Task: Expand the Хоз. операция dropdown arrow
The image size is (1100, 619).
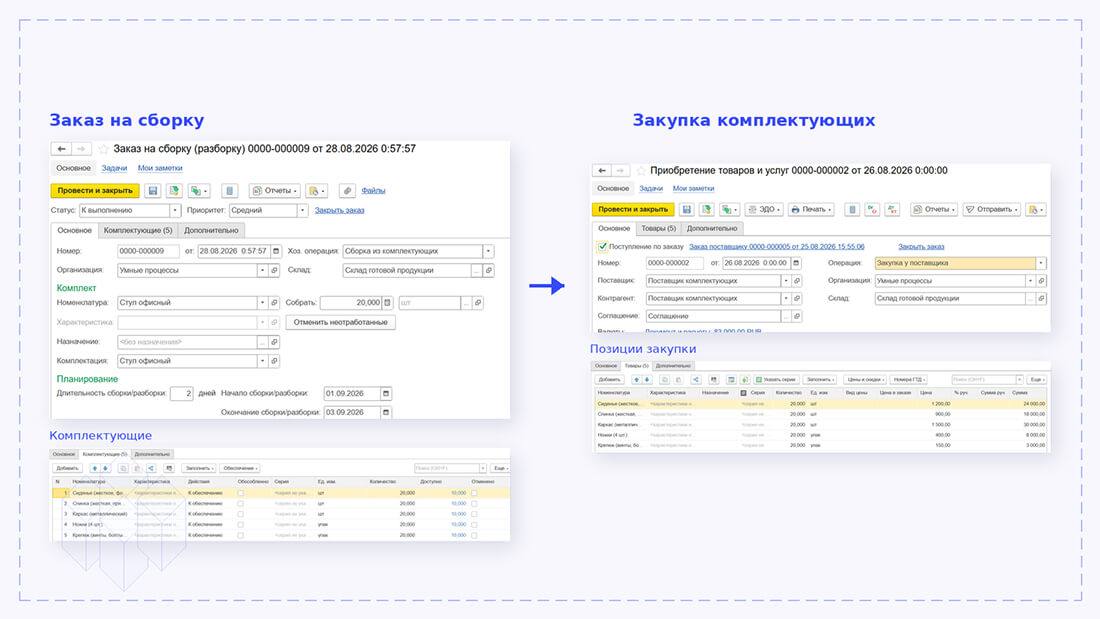Action: point(488,251)
